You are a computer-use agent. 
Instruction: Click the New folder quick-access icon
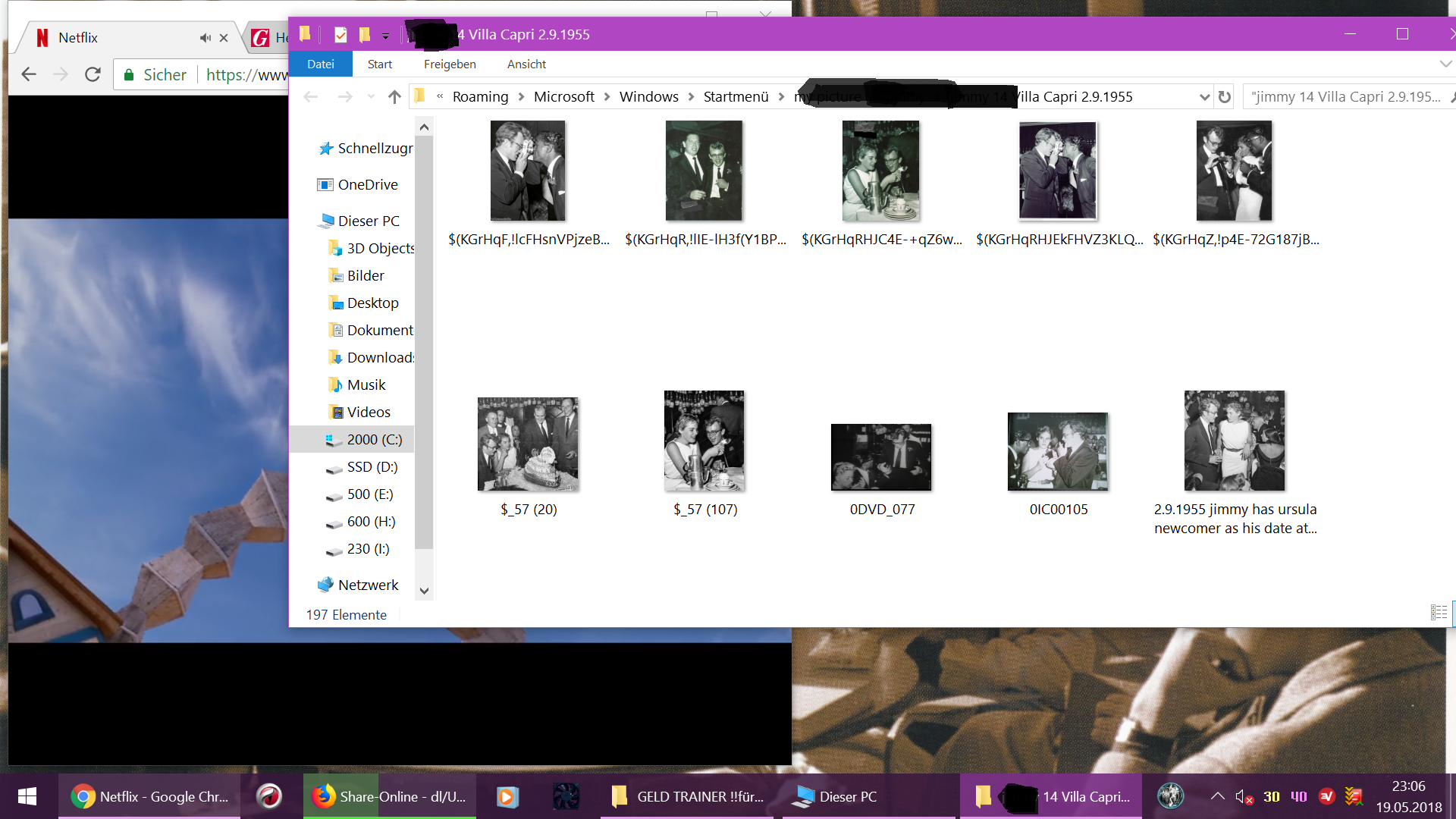point(365,35)
